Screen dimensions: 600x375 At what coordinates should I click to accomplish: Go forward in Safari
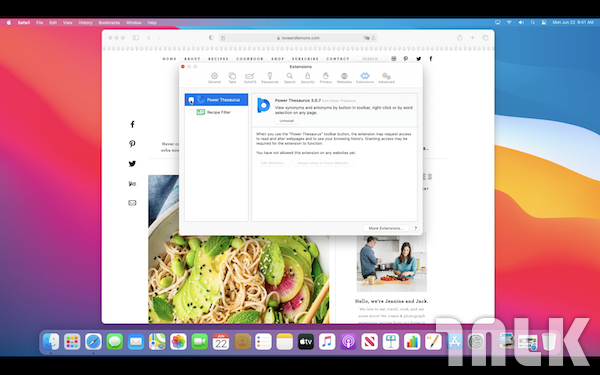click(159, 38)
